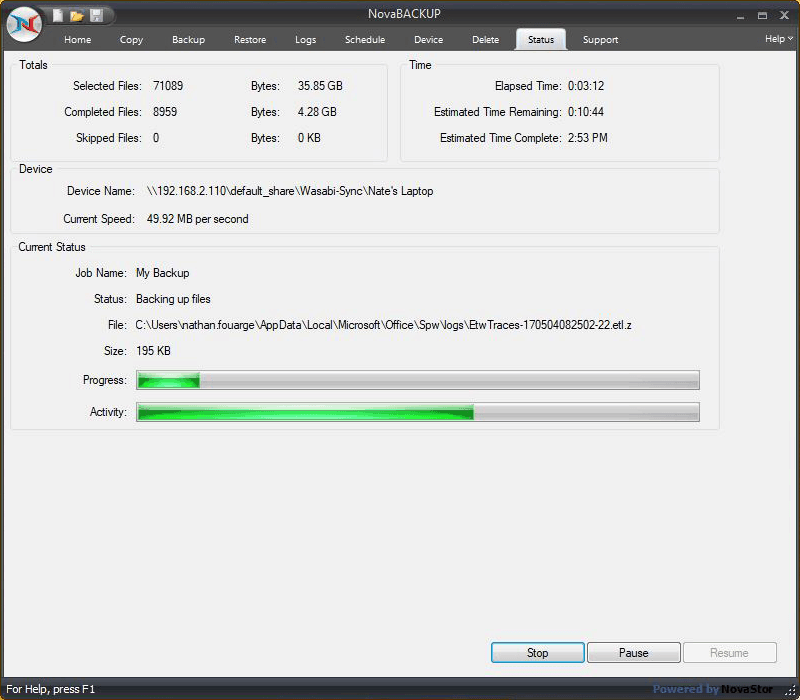800x700 pixels.
Task: Open the Schedule tab
Action: click(365, 40)
